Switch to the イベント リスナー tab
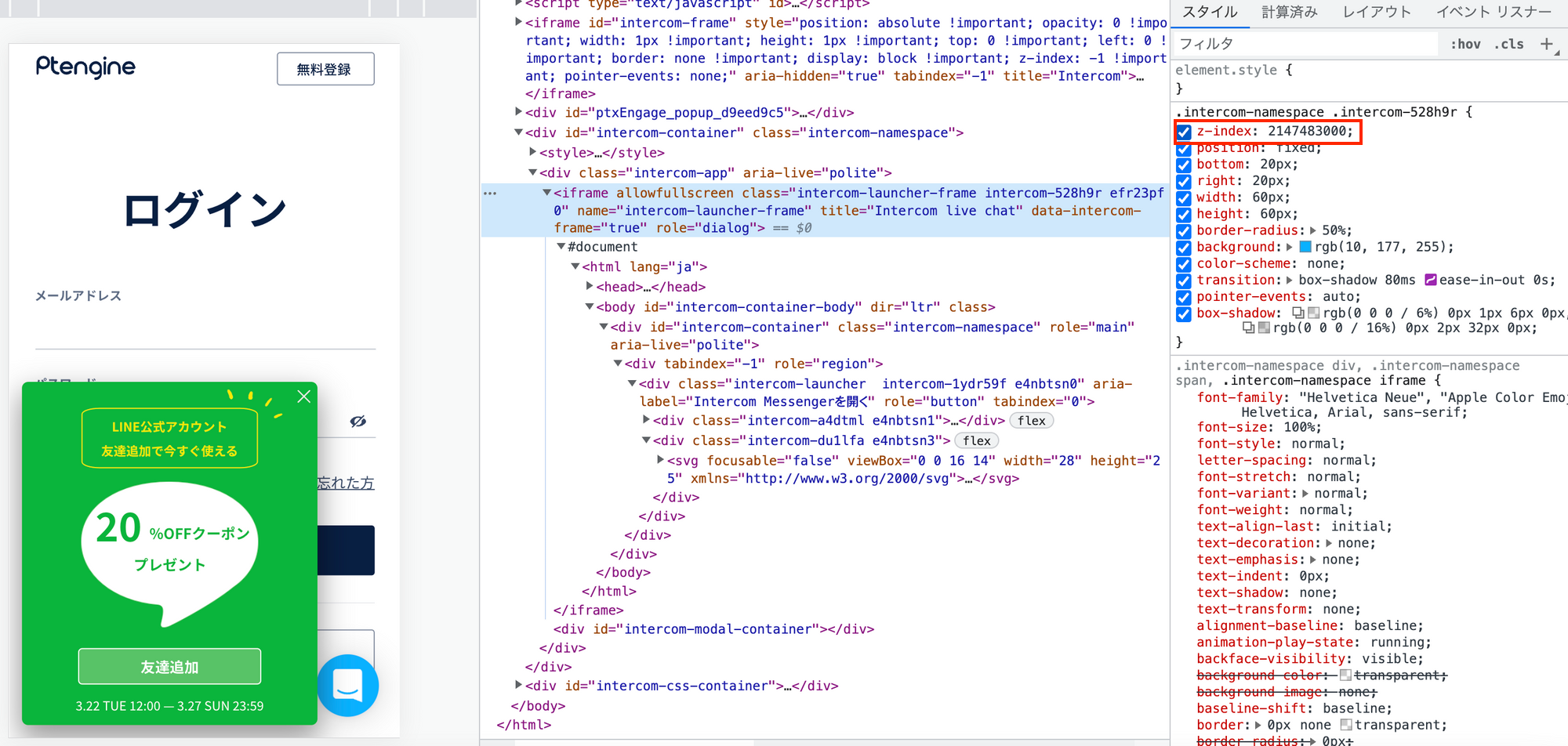This screenshot has height=746, width=1568. coord(1494,12)
